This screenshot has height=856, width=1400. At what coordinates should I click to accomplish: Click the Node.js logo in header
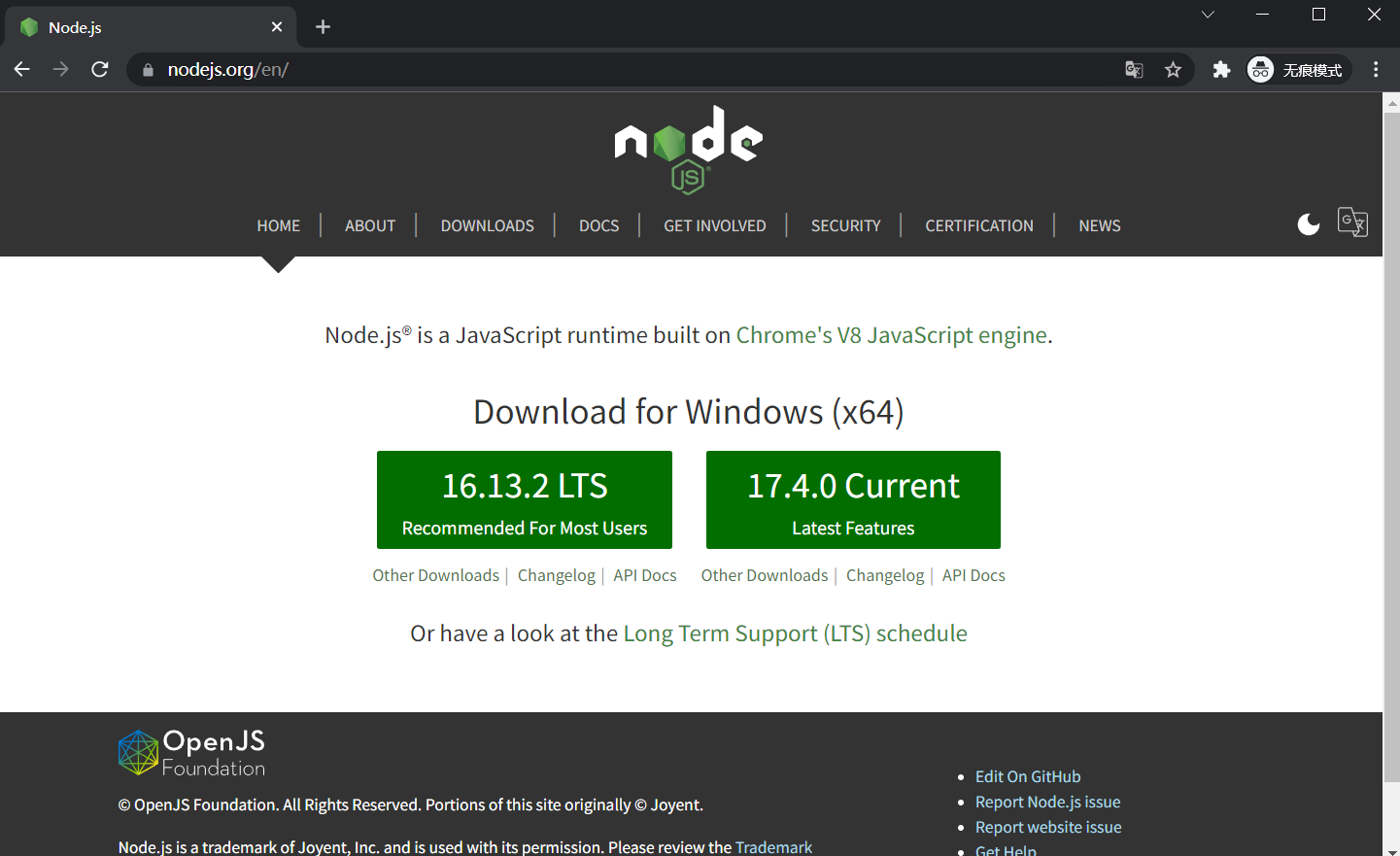(689, 150)
